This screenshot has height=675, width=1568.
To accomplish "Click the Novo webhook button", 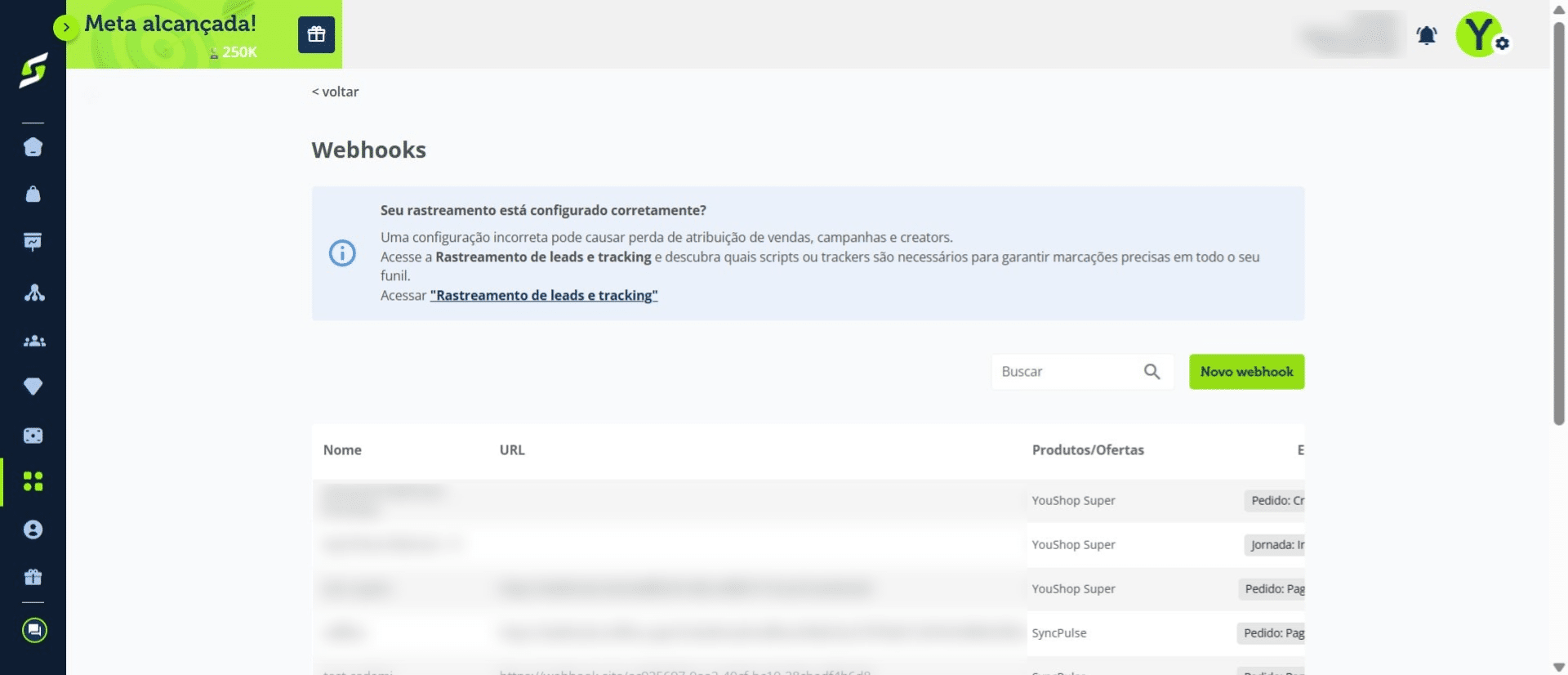I will 1246,372.
